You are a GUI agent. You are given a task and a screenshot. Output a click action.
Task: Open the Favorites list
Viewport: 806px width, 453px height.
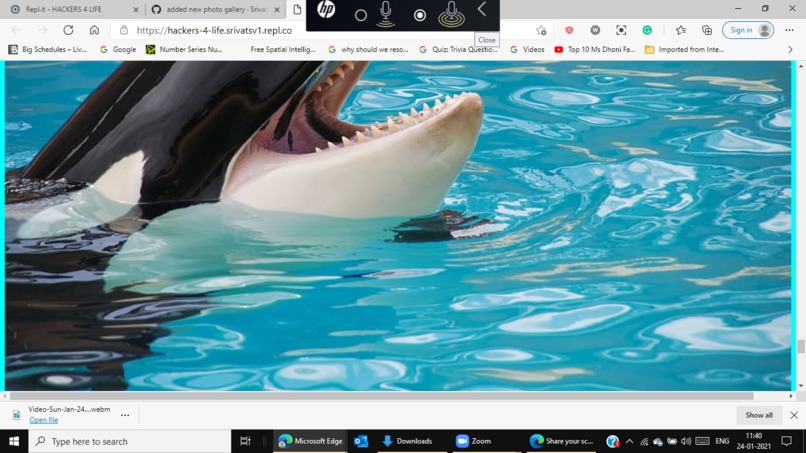[681, 30]
